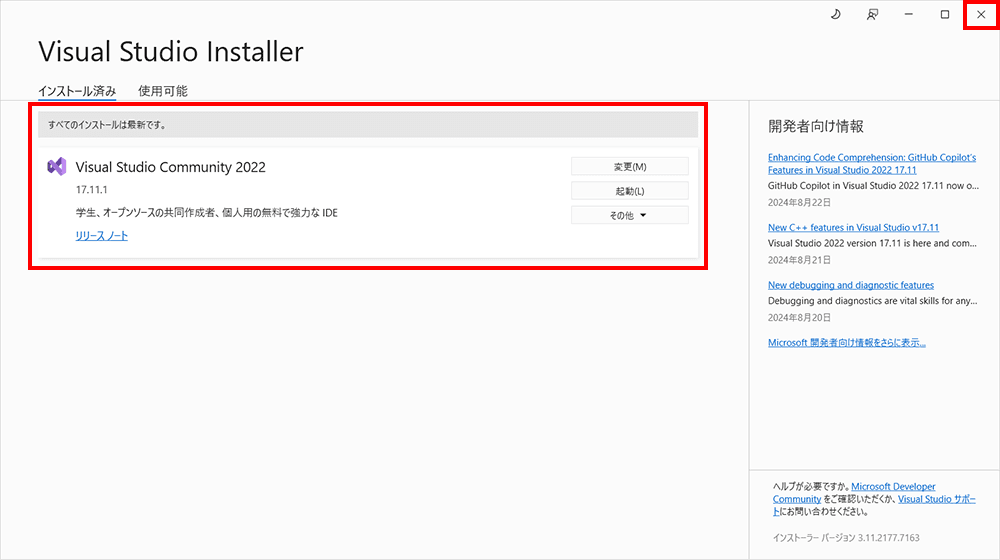Open Enhancing Code Comprehension GitHub Copilot article link
The width and height of the screenshot is (1000, 560).
pyautogui.click(x=871, y=163)
